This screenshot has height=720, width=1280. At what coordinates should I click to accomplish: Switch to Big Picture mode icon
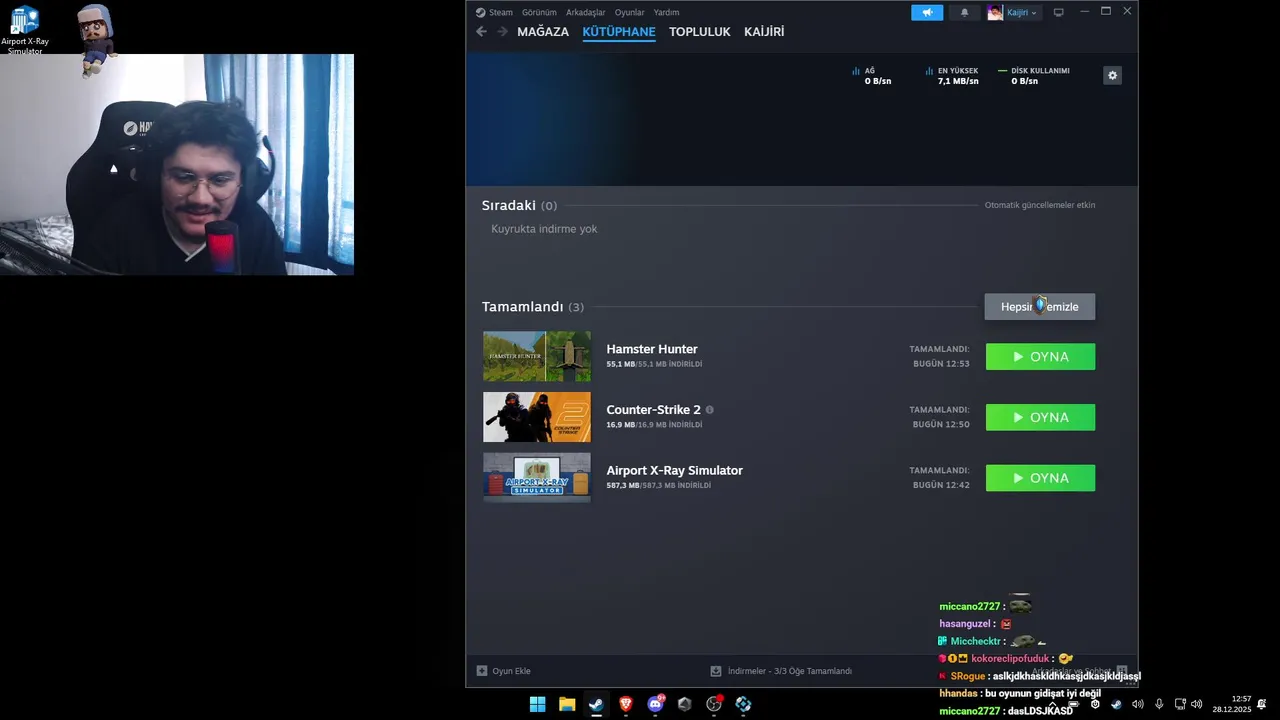(x=1059, y=12)
